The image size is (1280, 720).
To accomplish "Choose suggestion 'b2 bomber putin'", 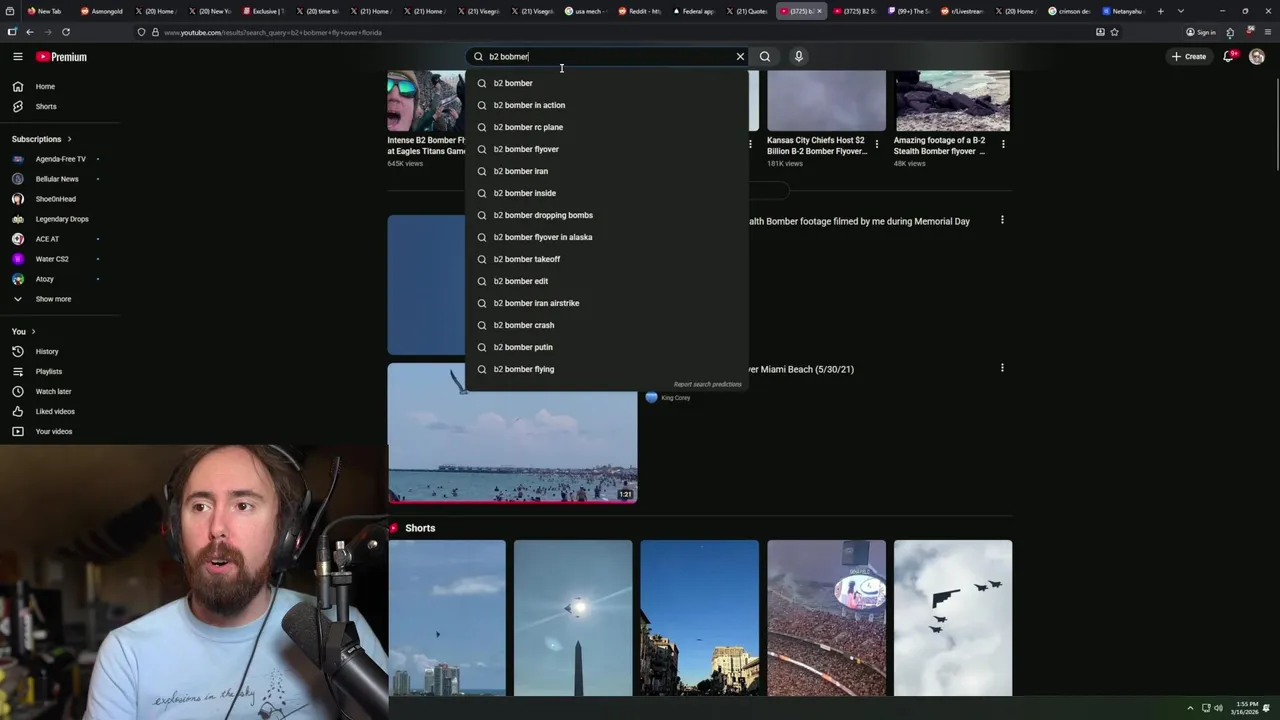I will (x=606, y=347).
